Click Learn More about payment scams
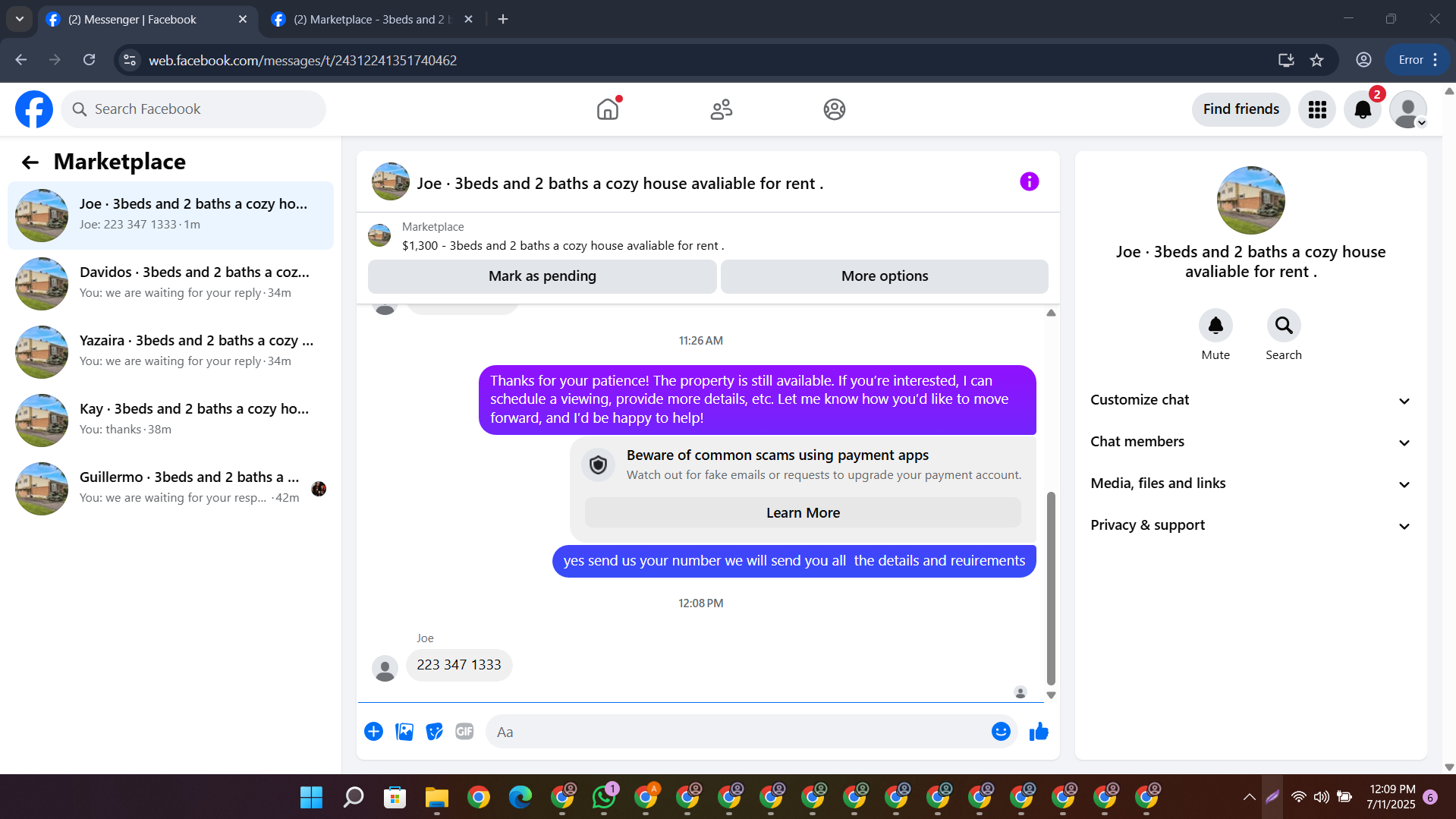The width and height of the screenshot is (1456, 819). (803, 513)
